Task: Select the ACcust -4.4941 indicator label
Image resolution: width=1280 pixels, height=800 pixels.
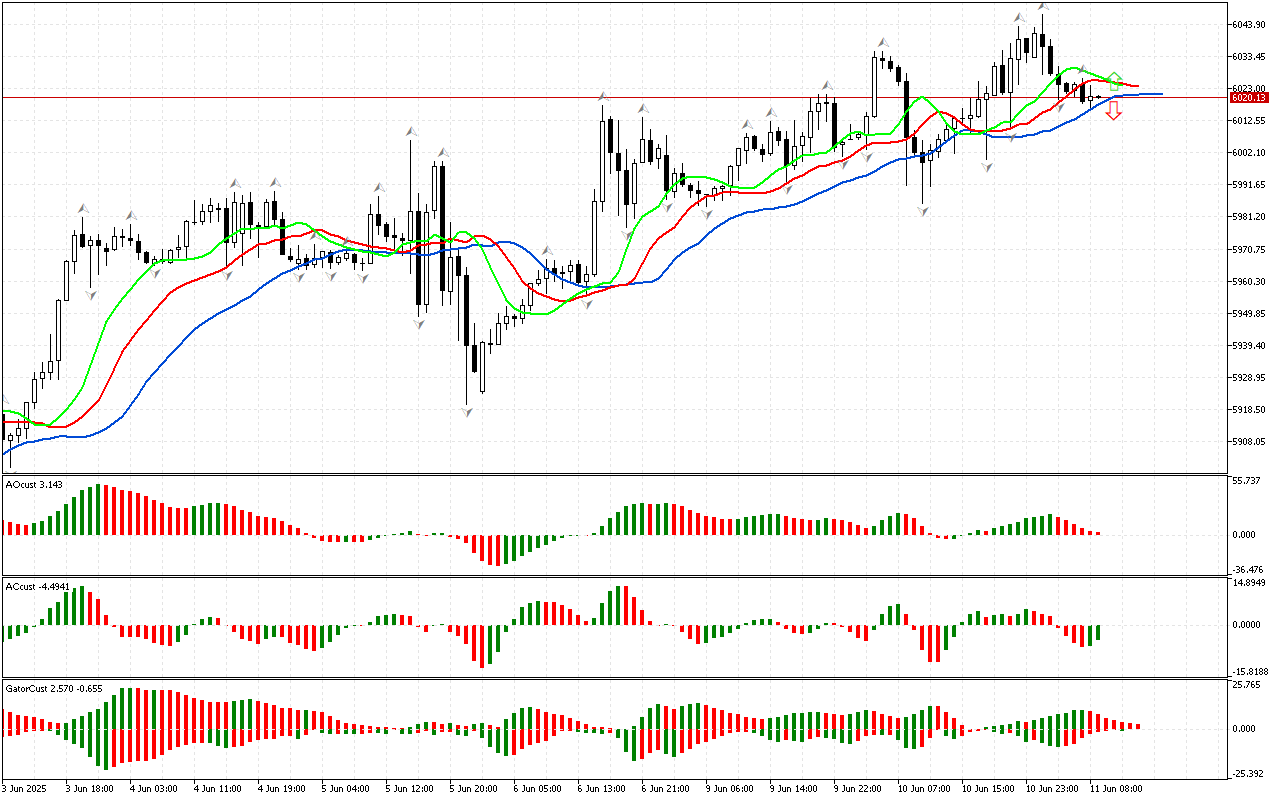Action: coord(37,586)
